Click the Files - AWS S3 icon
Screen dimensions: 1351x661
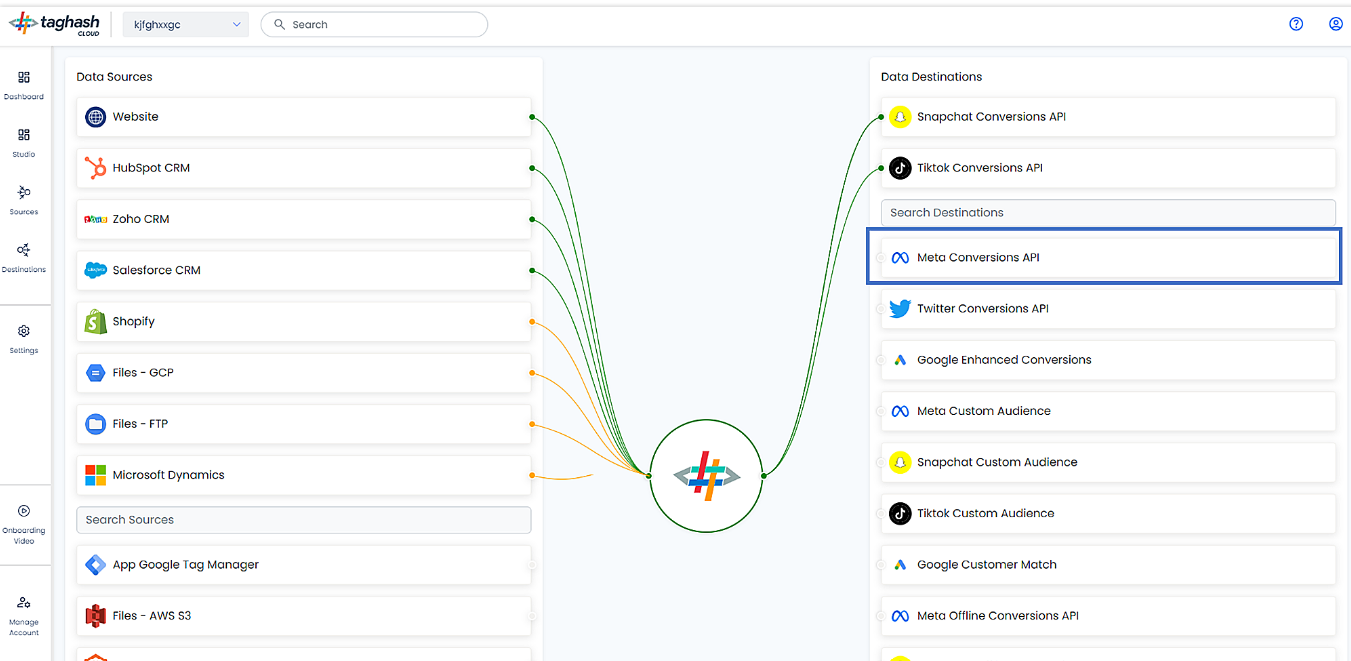tap(95, 616)
